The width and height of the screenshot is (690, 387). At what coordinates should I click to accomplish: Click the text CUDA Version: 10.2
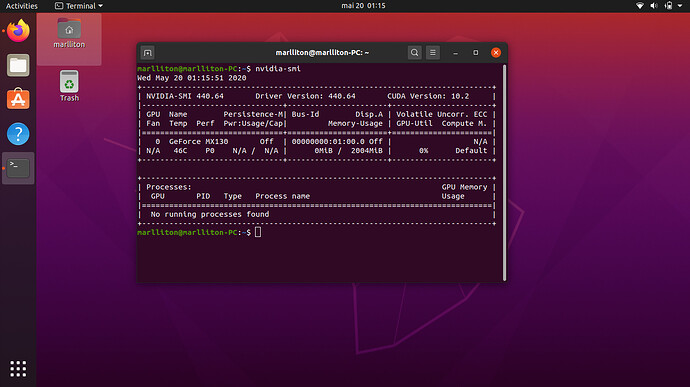tap(428, 96)
